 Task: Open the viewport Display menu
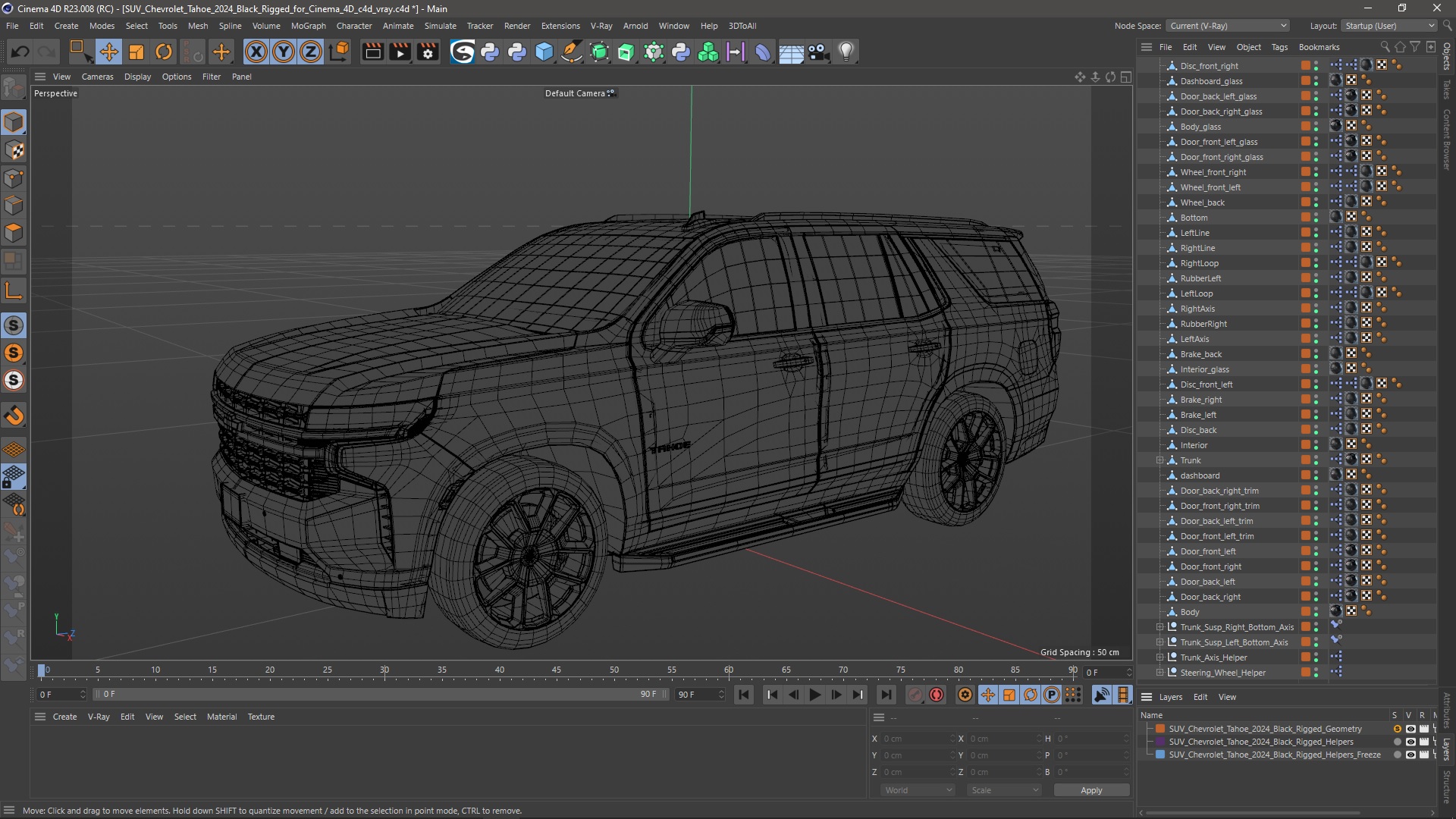click(x=137, y=77)
